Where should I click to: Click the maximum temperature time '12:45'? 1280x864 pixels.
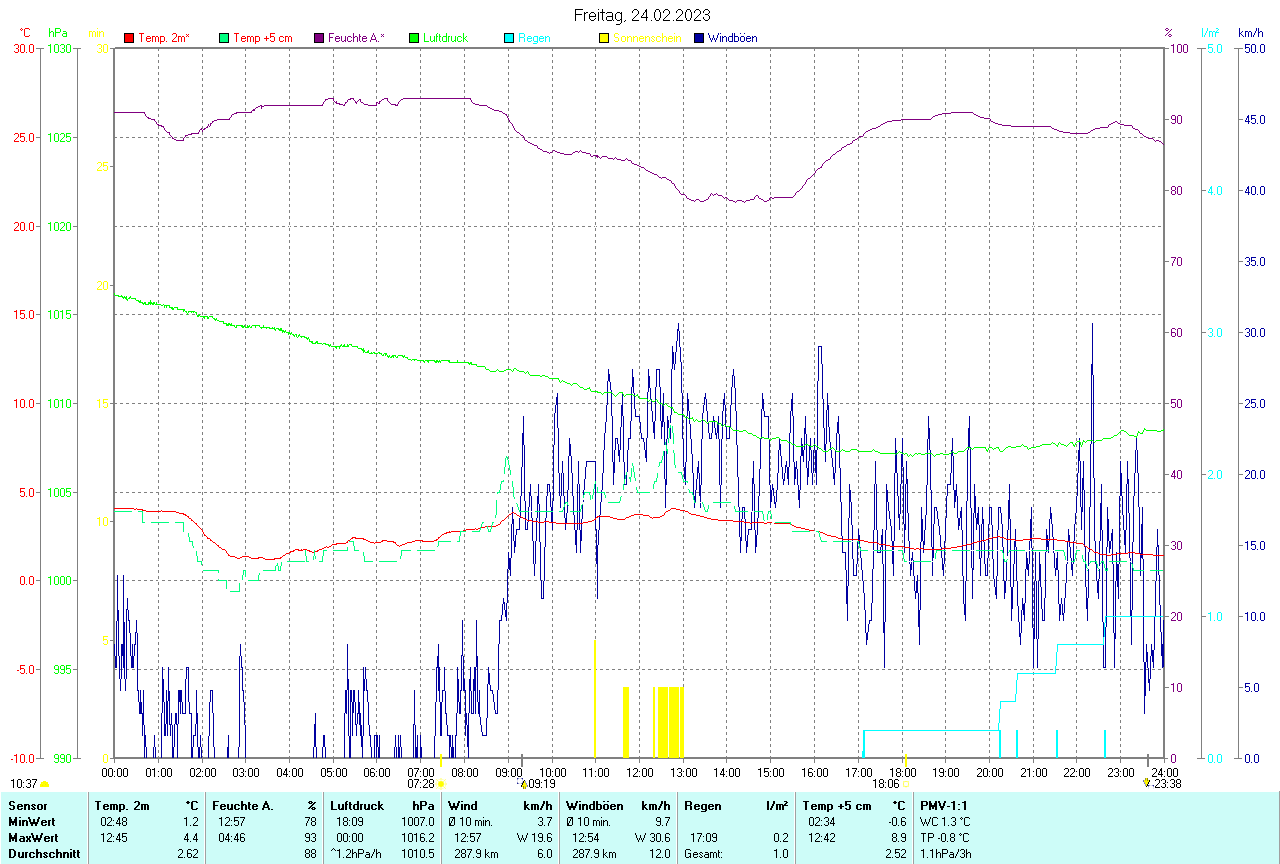click(114, 837)
